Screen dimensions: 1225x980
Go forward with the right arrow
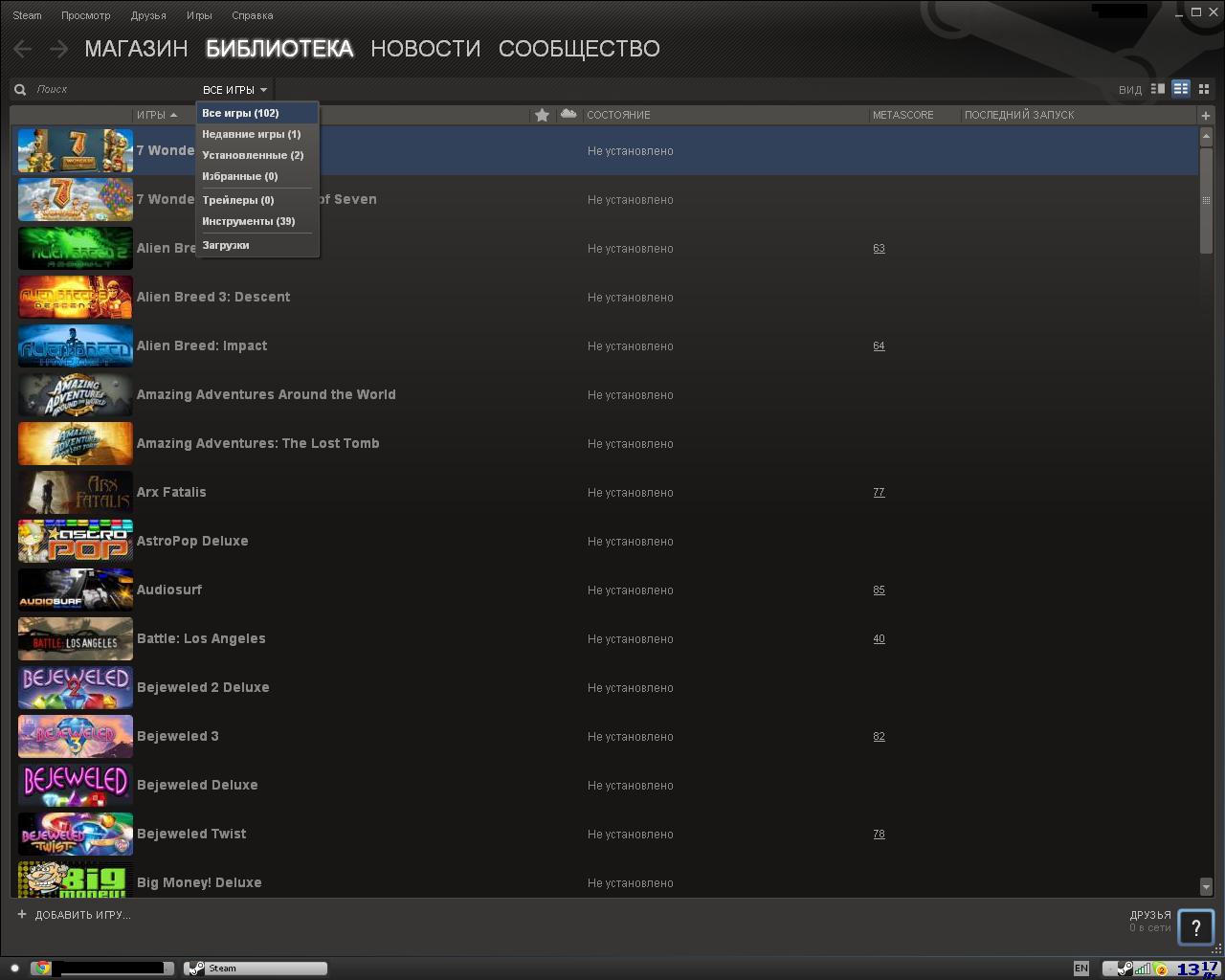(58, 49)
